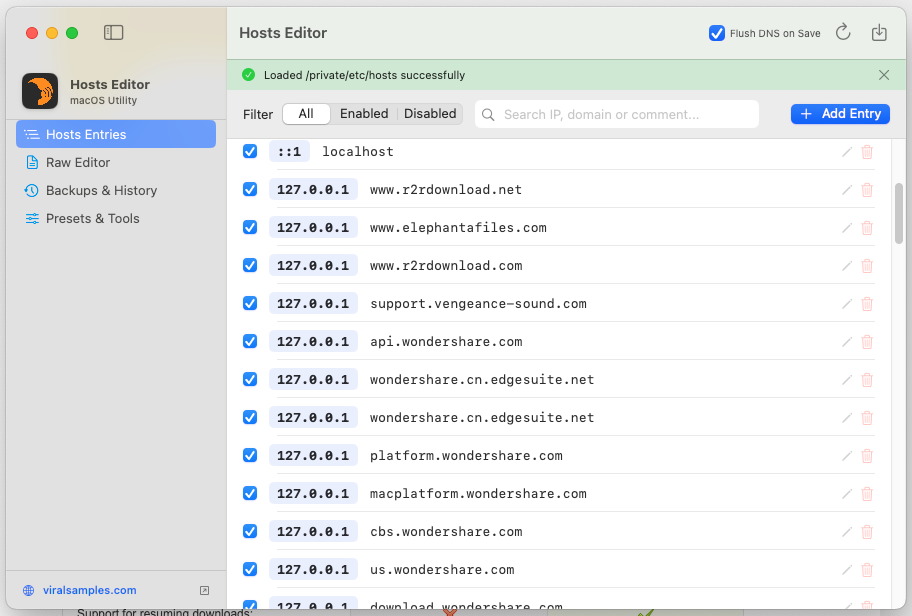Click the save/export icon in title bar
912x616 pixels.
tap(879, 33)
